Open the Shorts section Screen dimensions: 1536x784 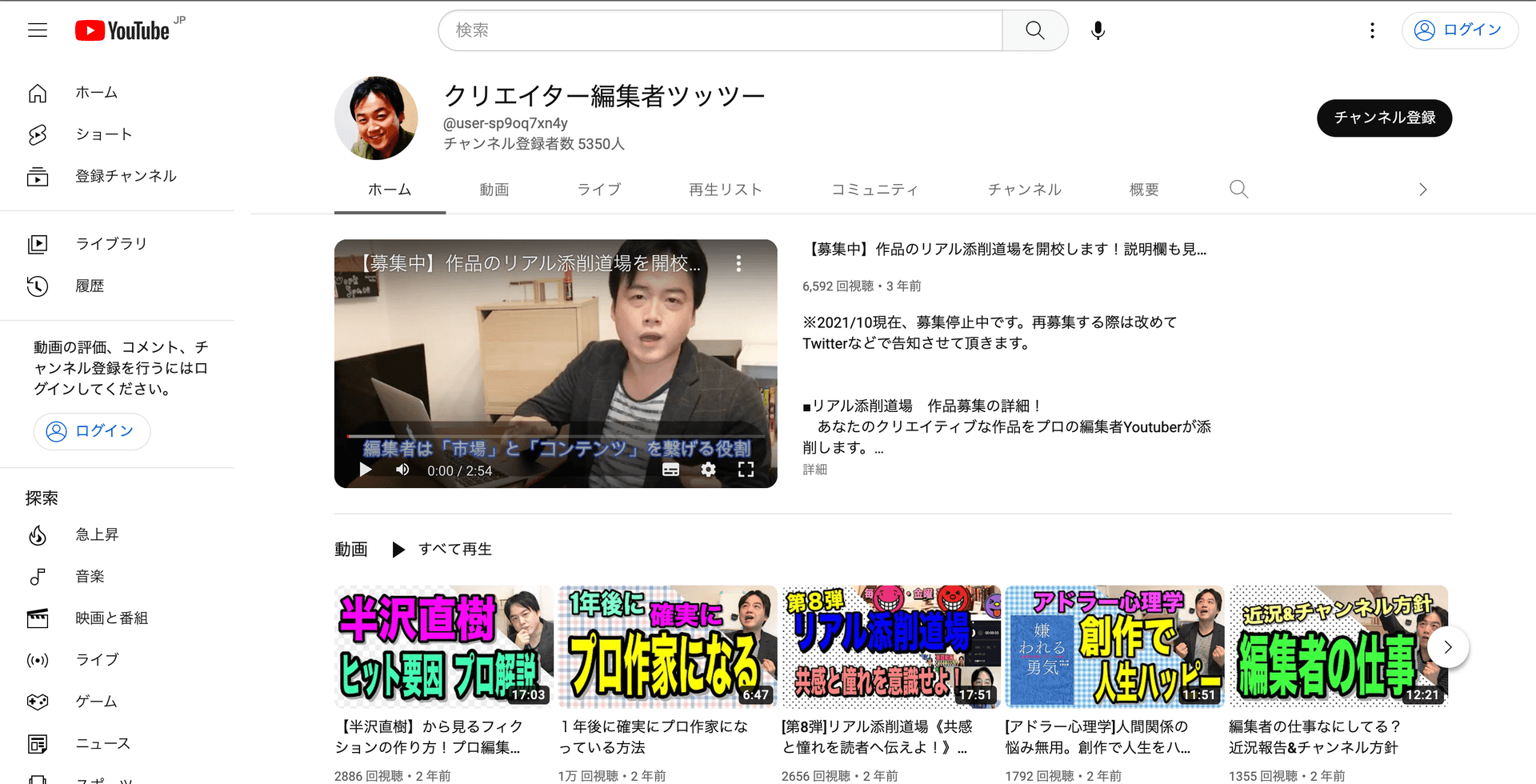[x=102, y=134]
